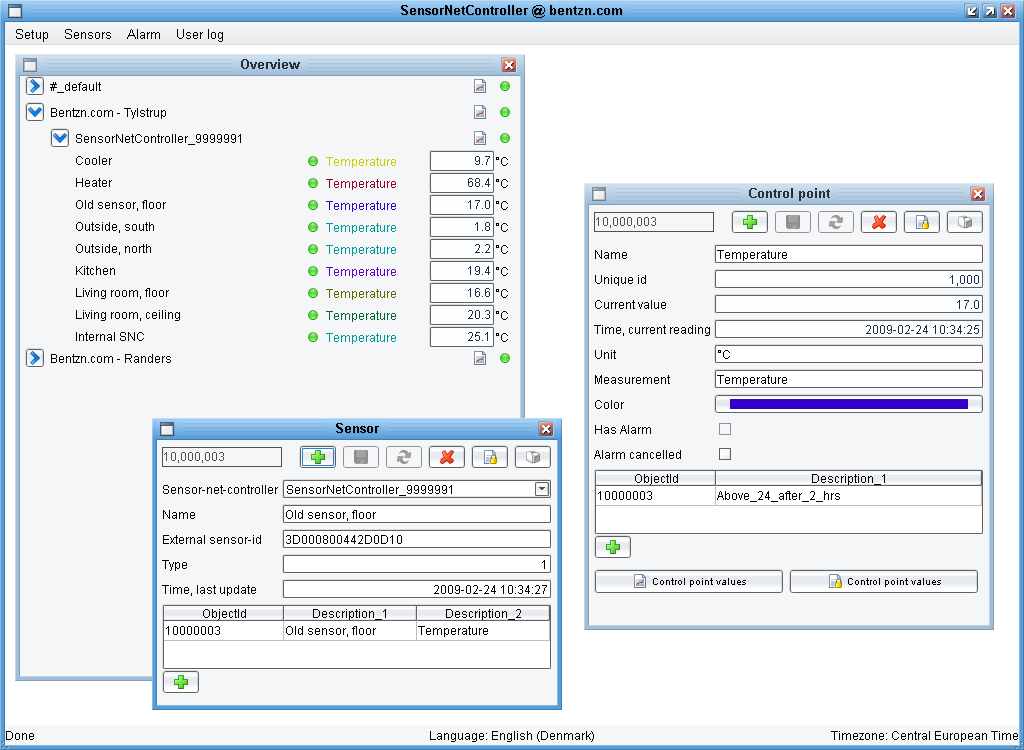Expand the #_default tree node
The height and width of the screenshot is (750, 1024).
tap(35, 87)
